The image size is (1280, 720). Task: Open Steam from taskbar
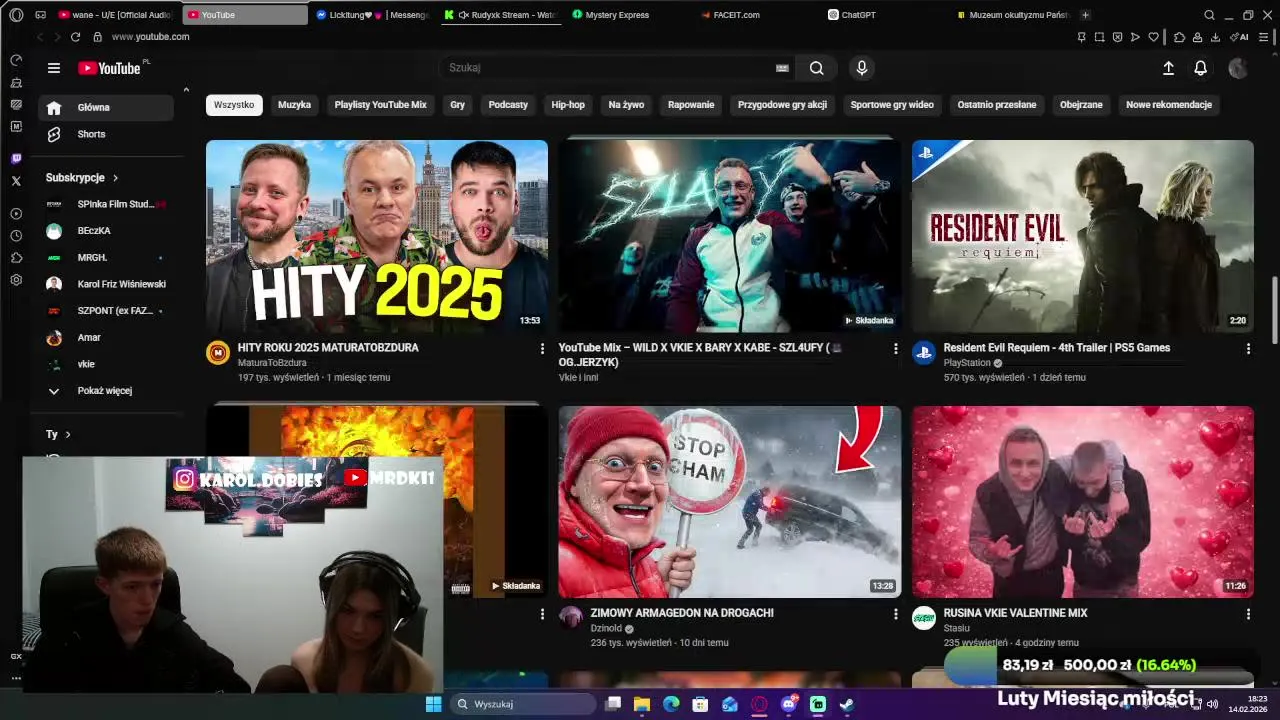[847, 704]
